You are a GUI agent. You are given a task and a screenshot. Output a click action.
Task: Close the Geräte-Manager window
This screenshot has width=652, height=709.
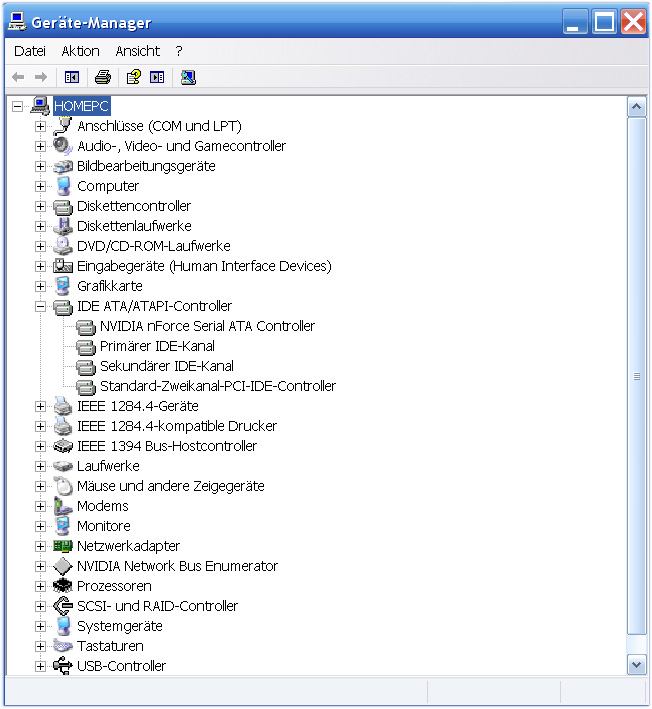click(634, 21)
